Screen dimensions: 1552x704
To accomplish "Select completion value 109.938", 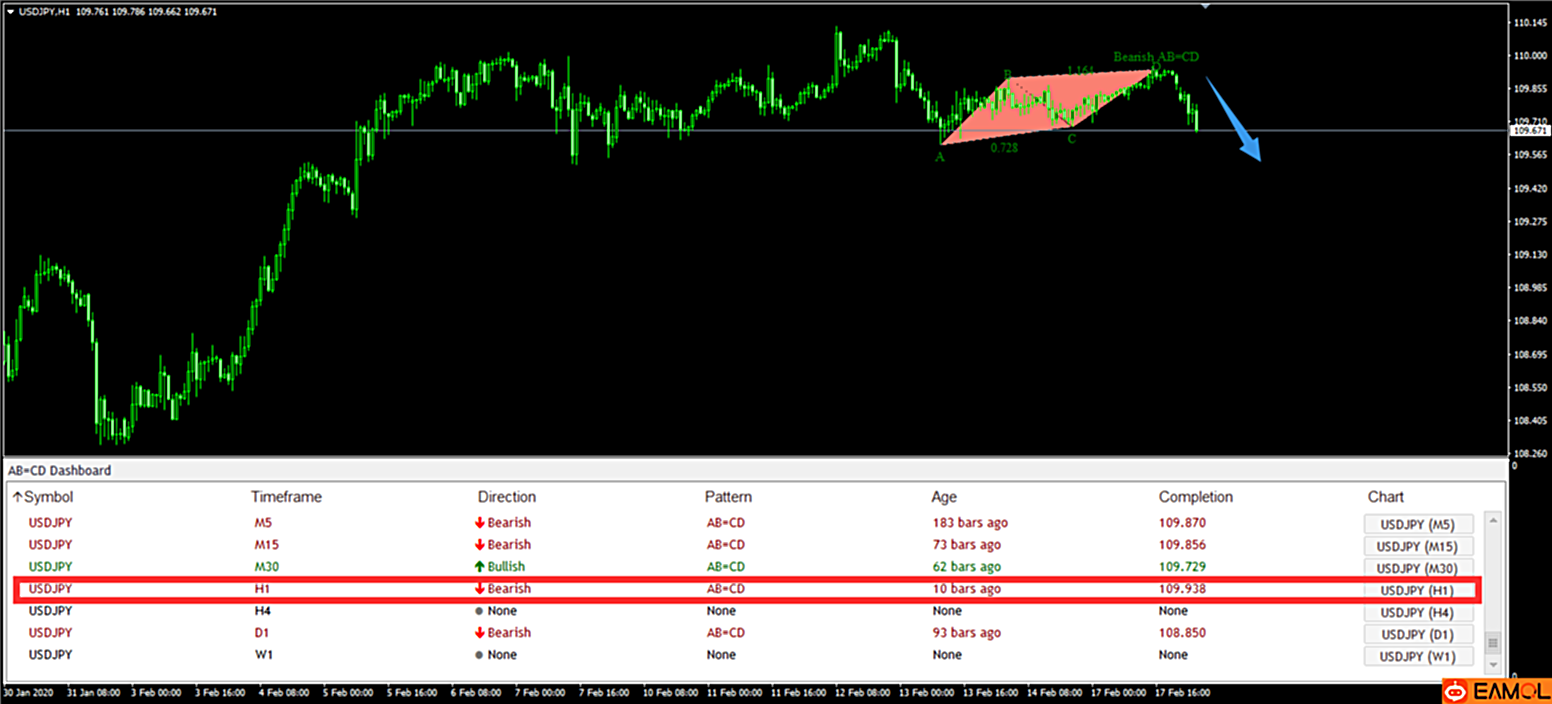I will pos(1182,589).
